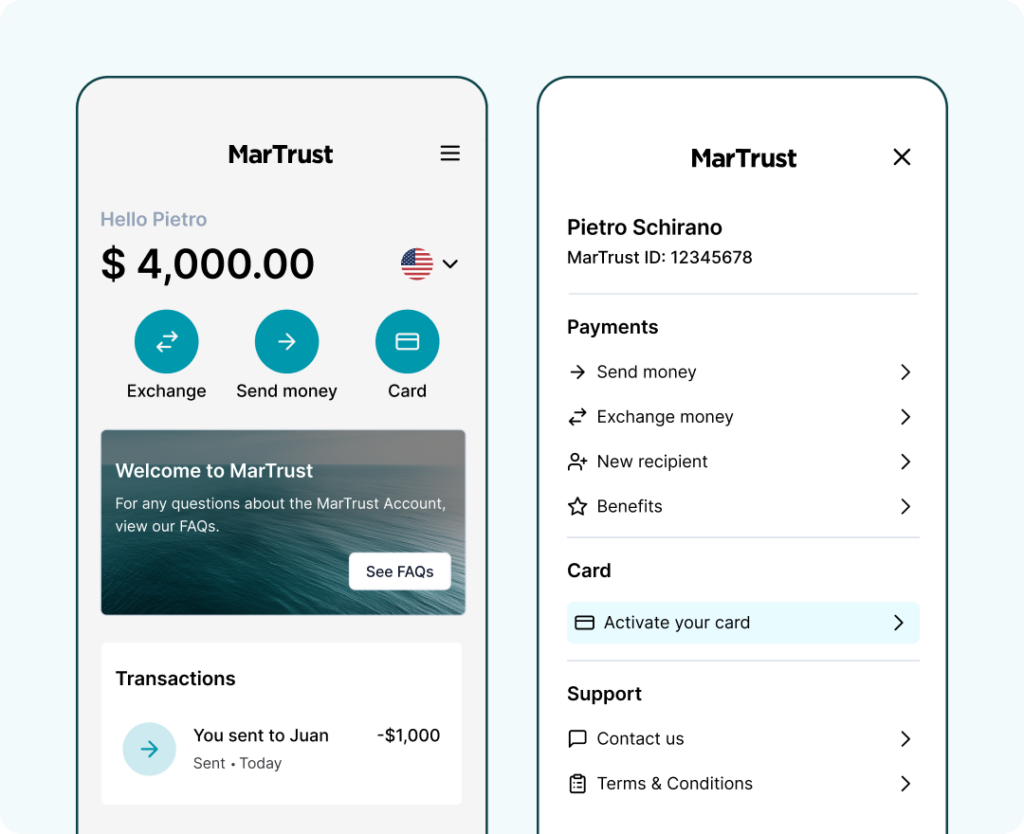Screen dimensions: 1024x834
Task: Expand the Benefits row chevron
Action: click(x=905, y=507)
